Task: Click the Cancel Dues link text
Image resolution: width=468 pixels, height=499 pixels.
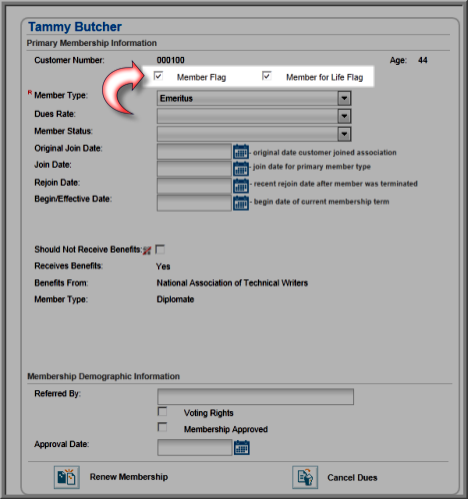Action: [352, 478]
